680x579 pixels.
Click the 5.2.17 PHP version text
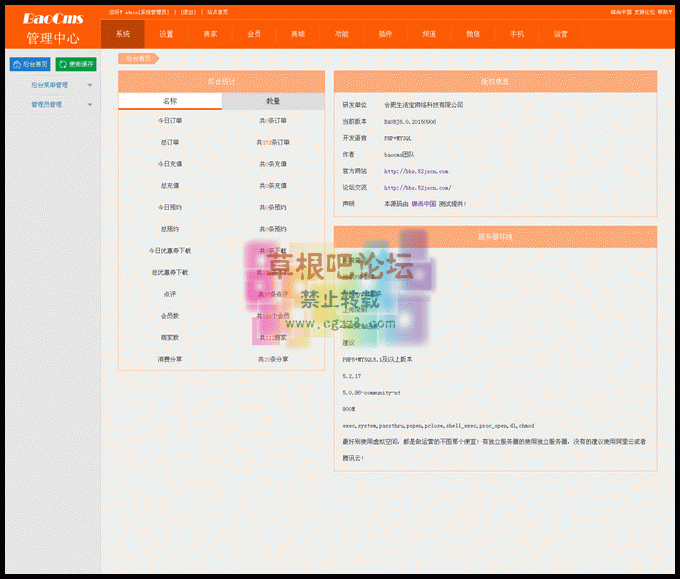pos(352,376)
